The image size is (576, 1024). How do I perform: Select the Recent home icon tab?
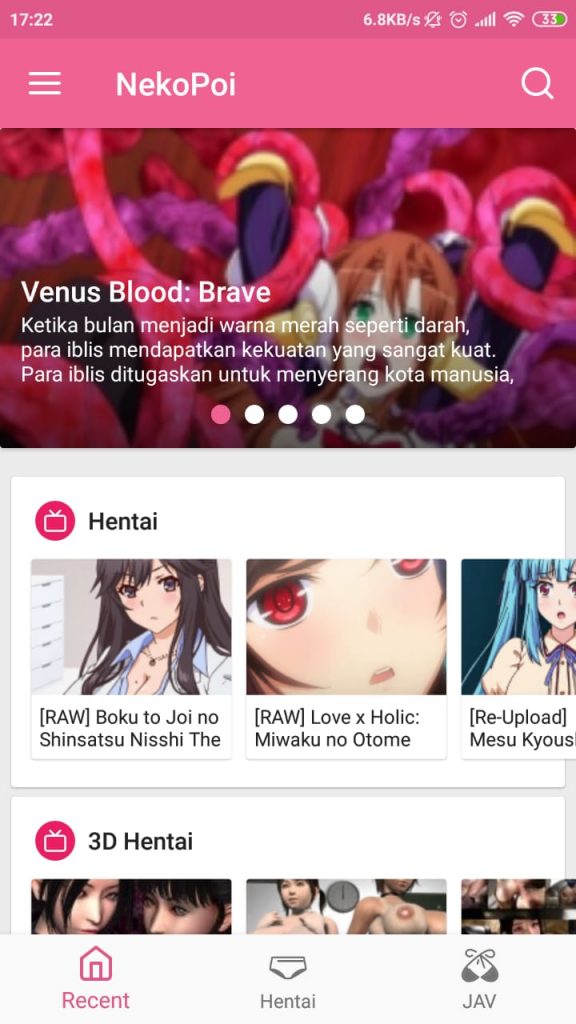pyautogui.click(x=96, y=978)
